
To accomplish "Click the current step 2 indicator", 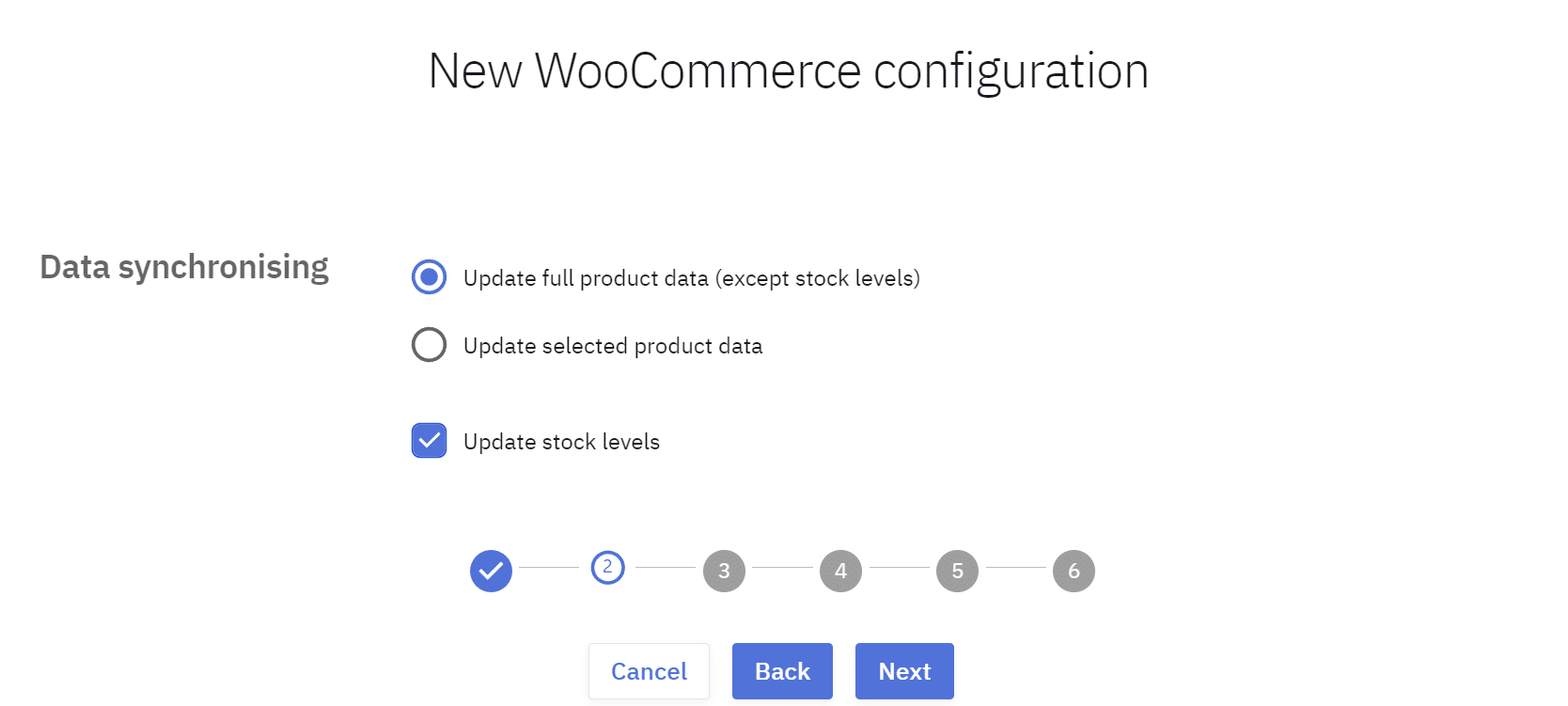I will (607, 567).
